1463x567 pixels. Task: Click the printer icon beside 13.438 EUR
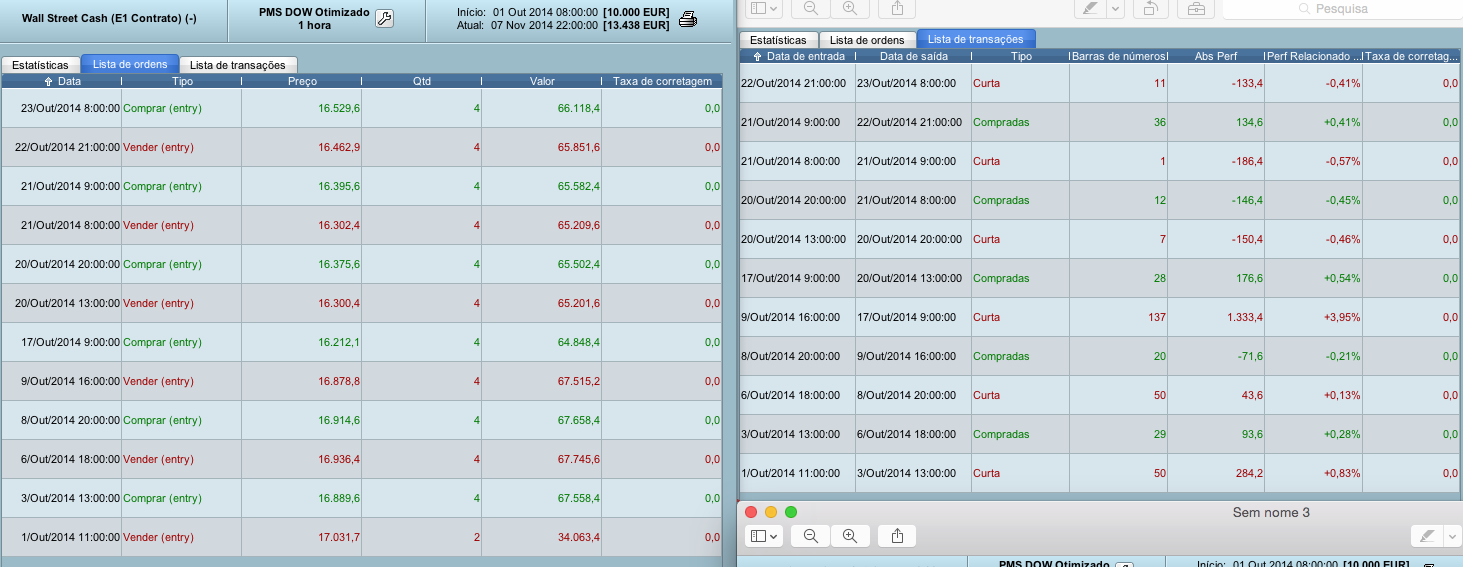pyautogui.click(x=688, y=19)
